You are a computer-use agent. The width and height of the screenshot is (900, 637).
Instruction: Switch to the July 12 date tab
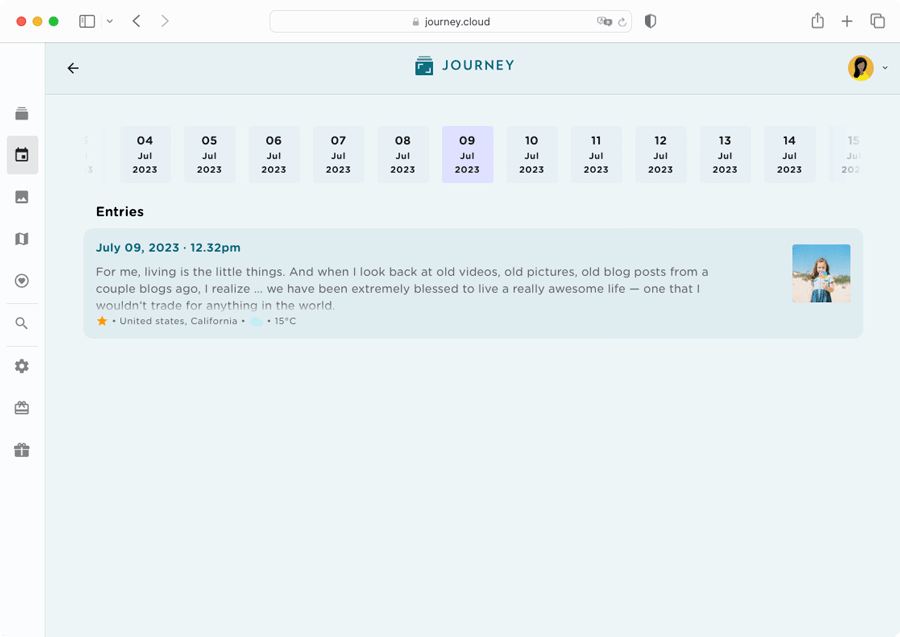tap(660, 154)
